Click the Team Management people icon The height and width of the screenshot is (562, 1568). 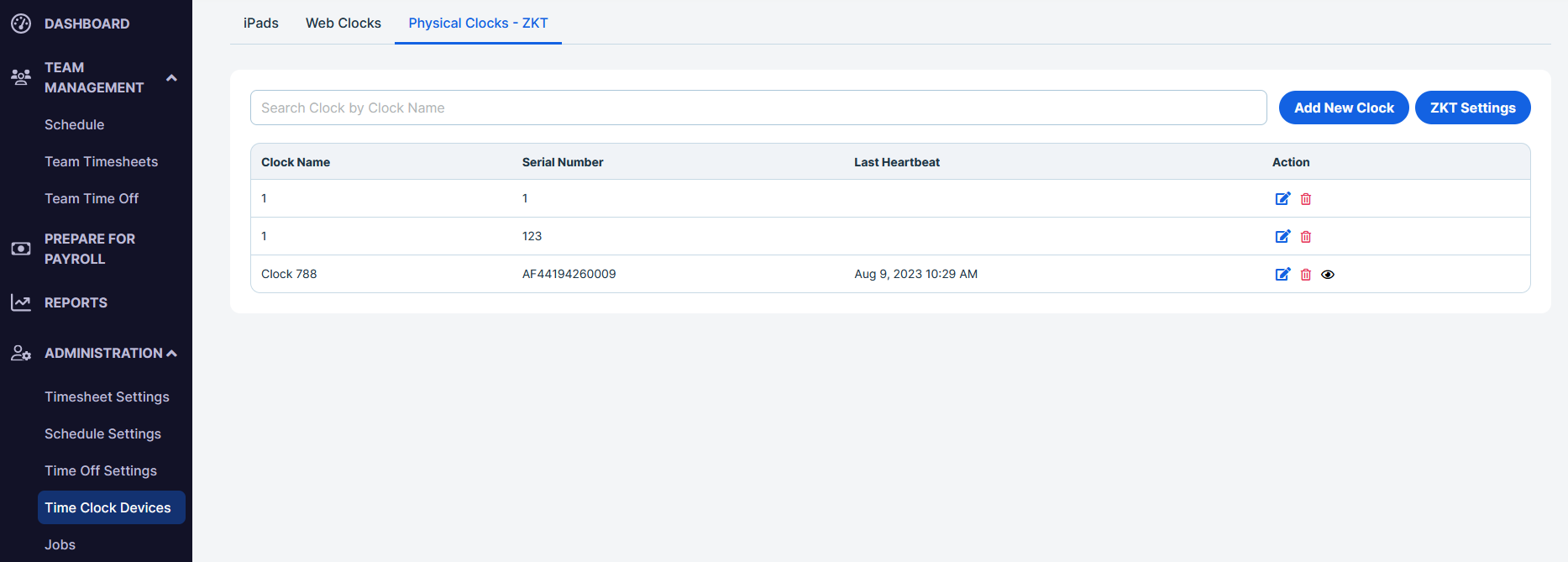(x=21, y=77)
